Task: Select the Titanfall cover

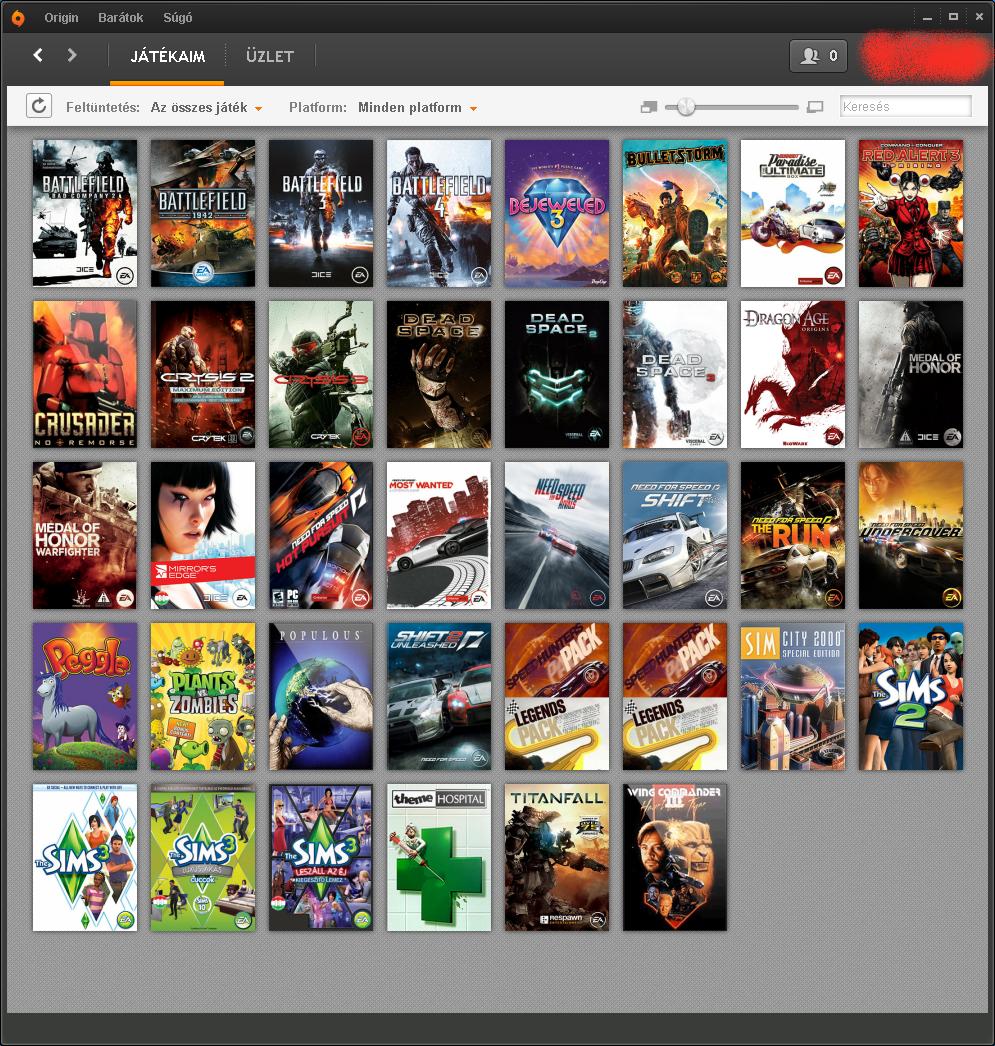Action: (557, 857)
